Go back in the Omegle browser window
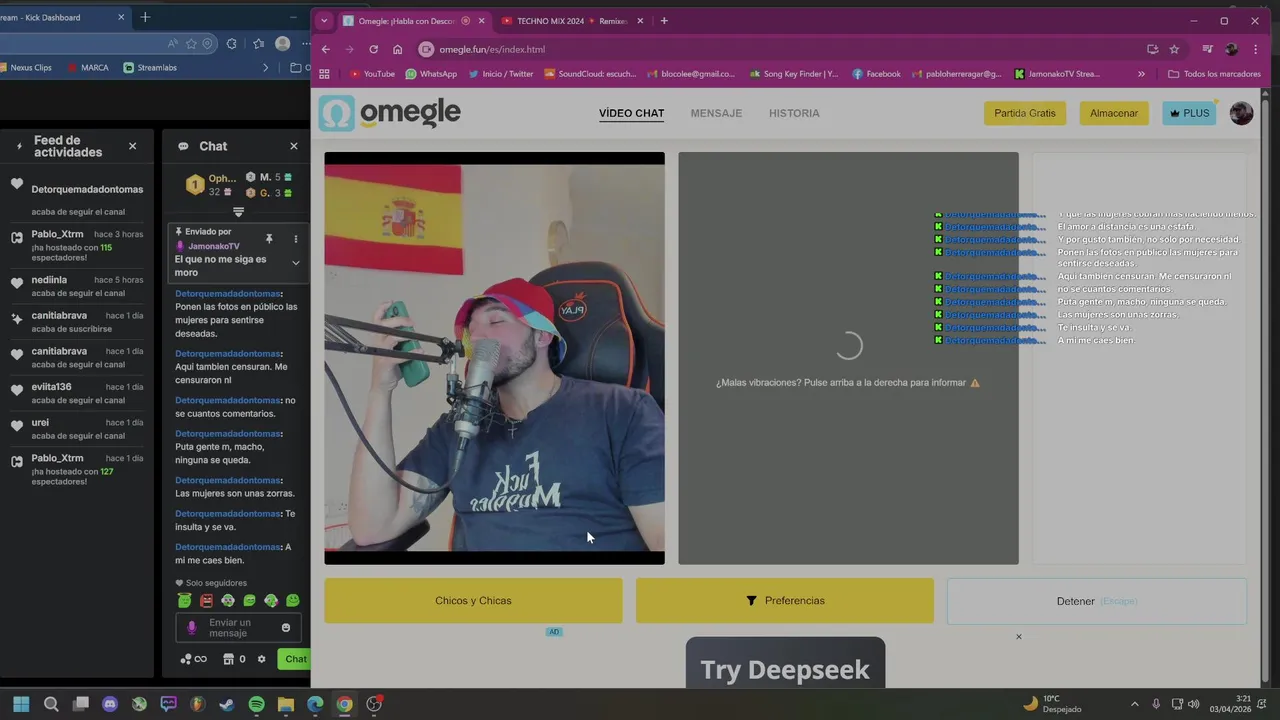1280x720 pixels. tap(325, 49)
